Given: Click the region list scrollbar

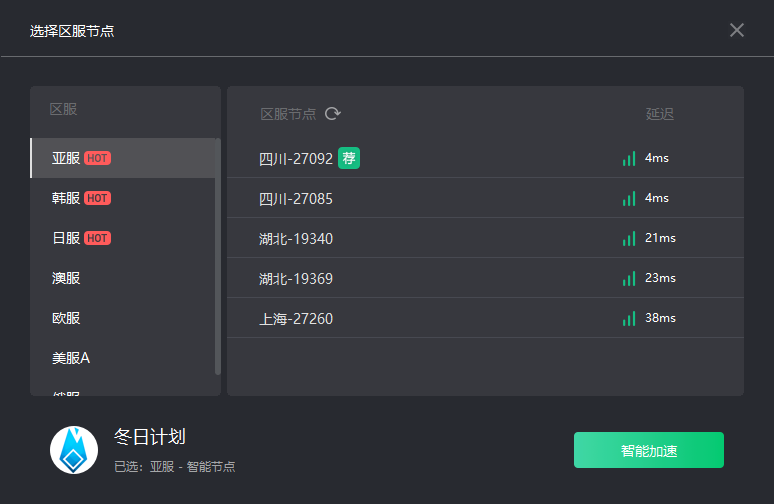Looking at the screenshot, I should point(218,255).
